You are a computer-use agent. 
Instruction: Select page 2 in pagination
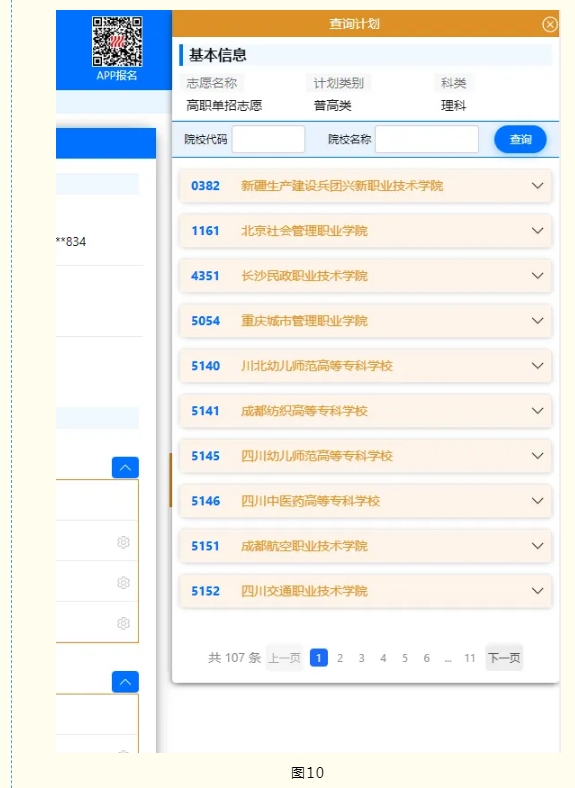[340, 658]
